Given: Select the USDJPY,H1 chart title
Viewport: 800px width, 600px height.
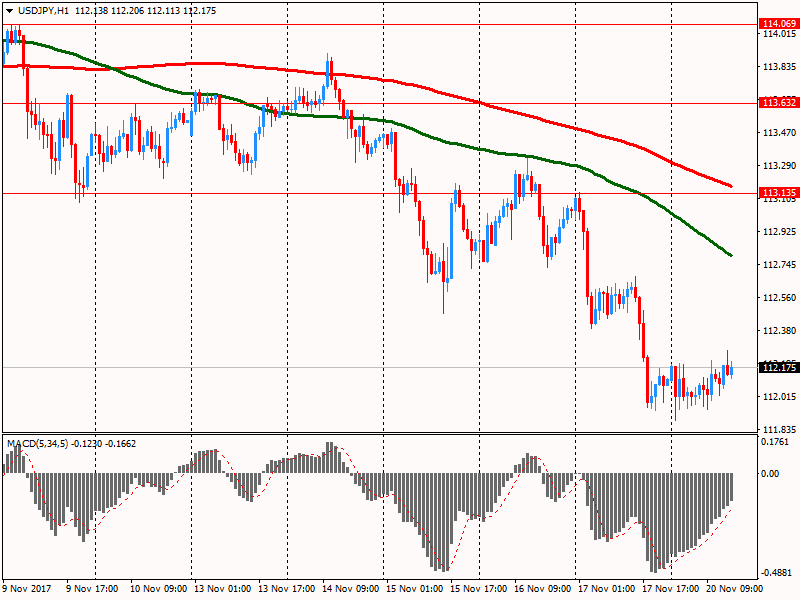Looking at the screenshot, I should pyautogui.click(x=43, y=11).
